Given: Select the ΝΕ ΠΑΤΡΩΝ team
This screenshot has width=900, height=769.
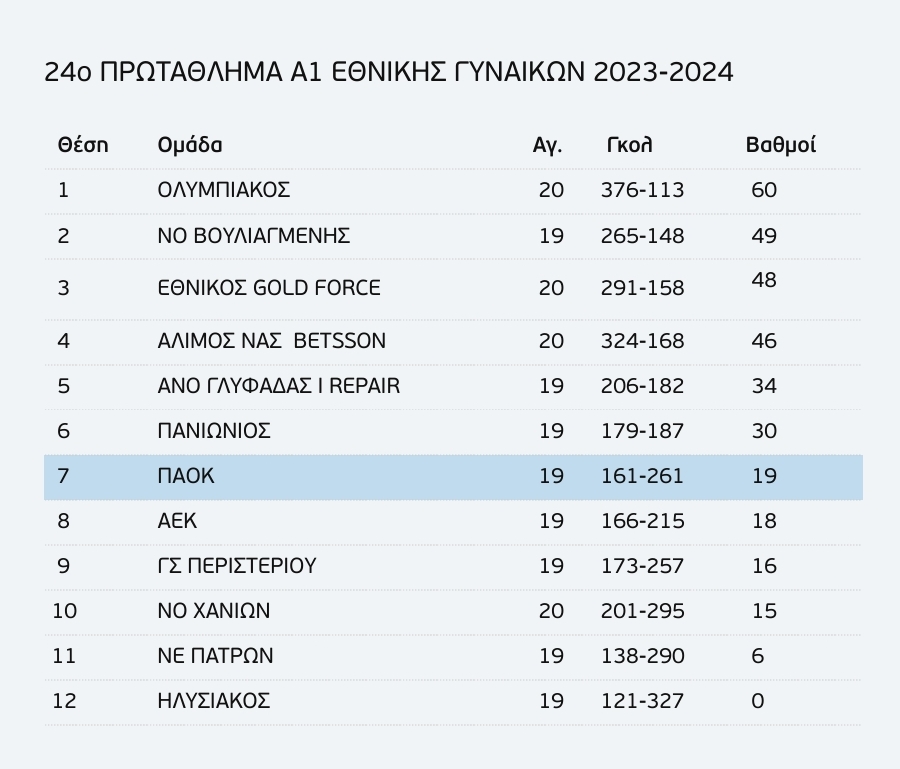Looking at the screenshot, I should point(215,655).
